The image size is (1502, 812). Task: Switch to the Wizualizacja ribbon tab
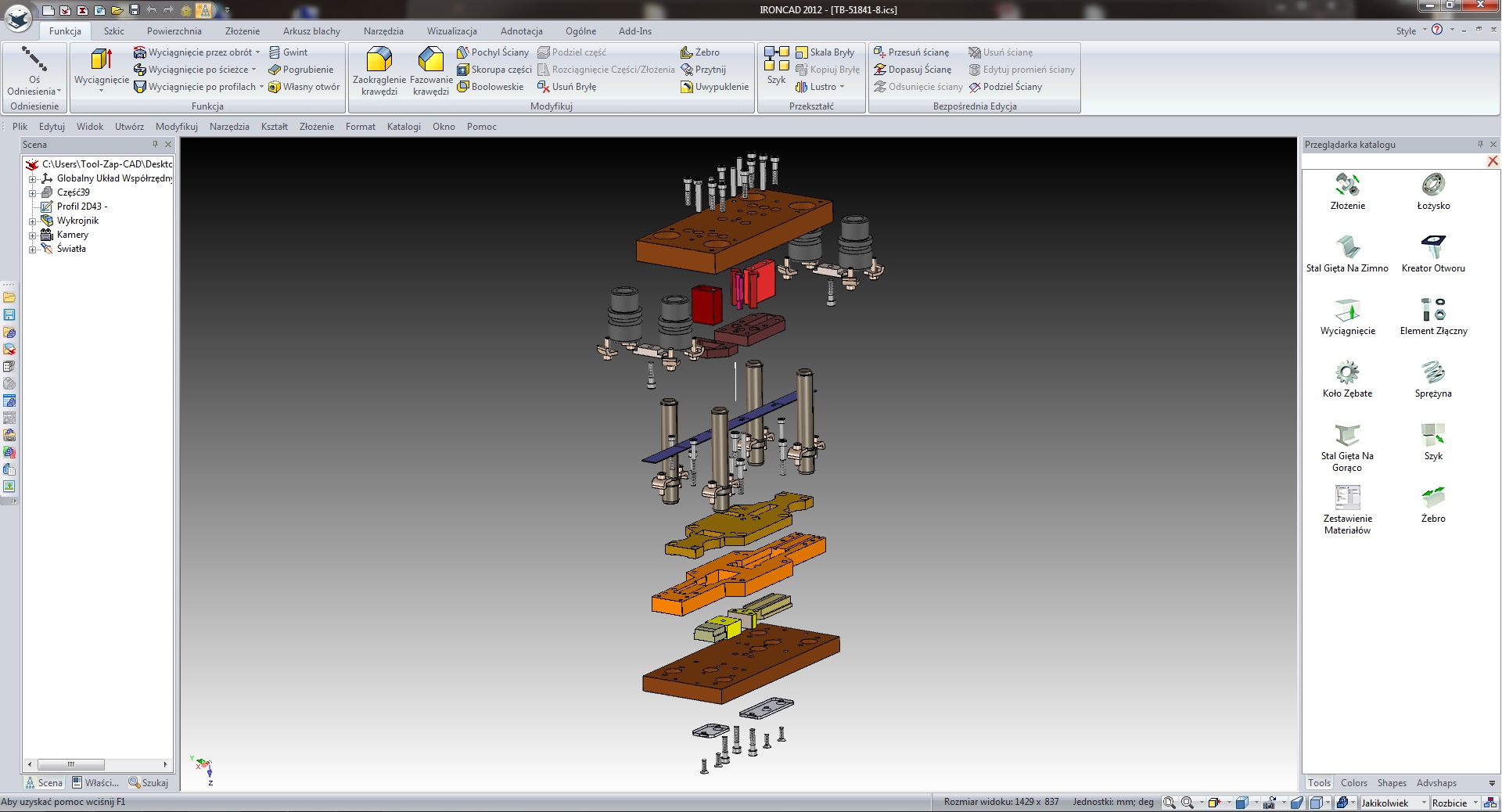[452, 31]
